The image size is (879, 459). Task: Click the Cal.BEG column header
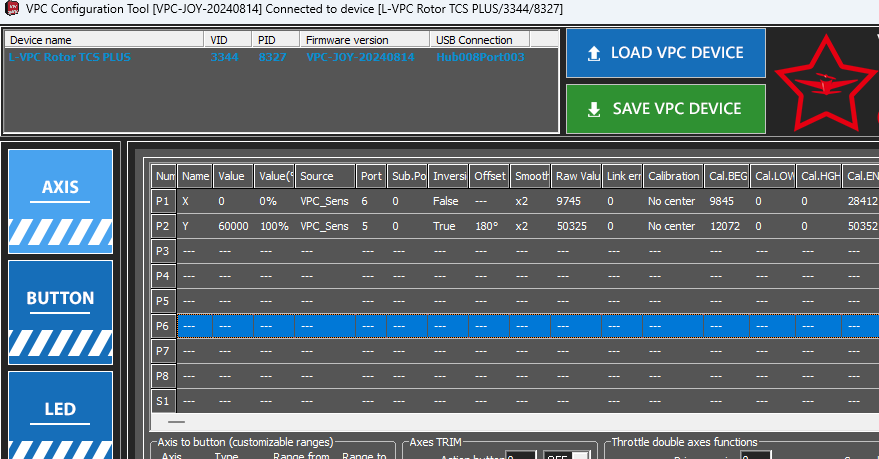click(x=727, y=176)
